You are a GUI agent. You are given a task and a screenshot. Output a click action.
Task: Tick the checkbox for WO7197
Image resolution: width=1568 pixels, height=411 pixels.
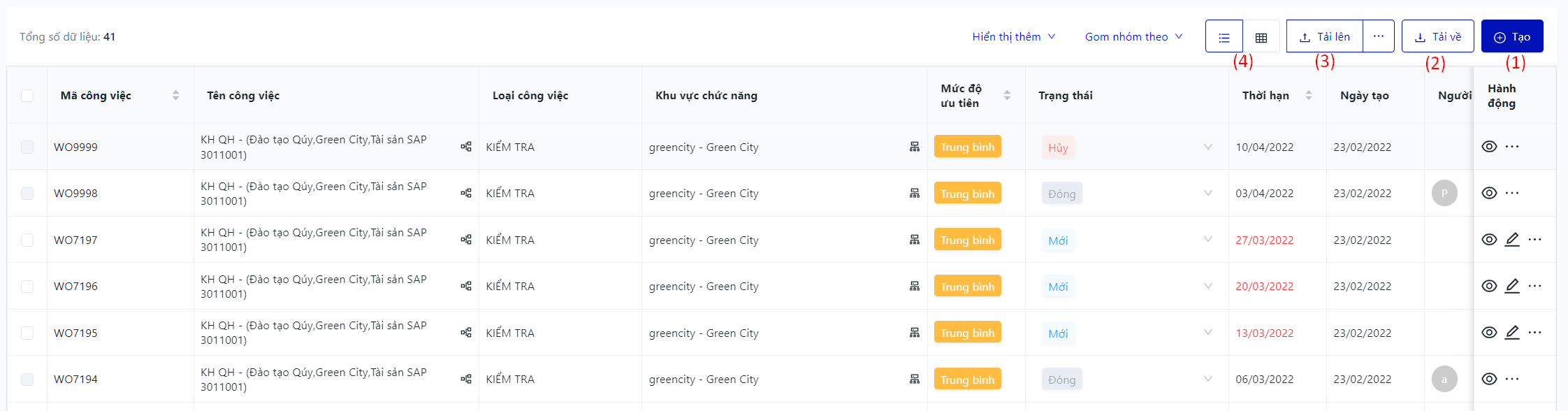click(27, 240)
